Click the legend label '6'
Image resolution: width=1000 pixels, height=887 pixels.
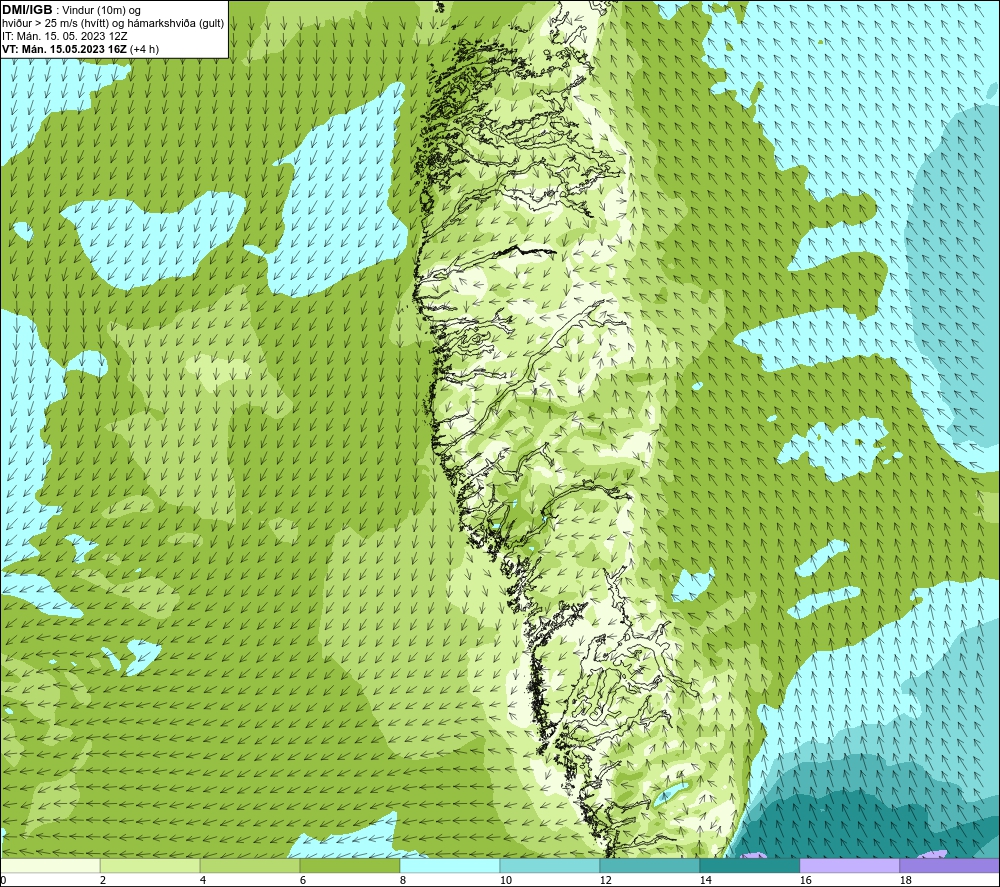click(x=303, y=881)
